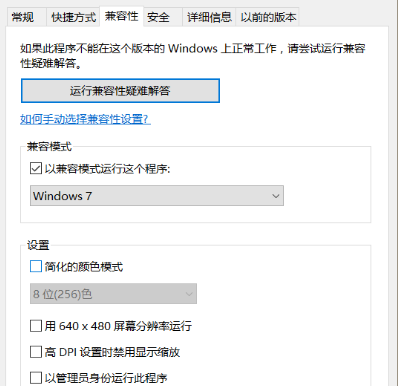Switch to the 以前的版本 tab
Image resolution: width=398 pixels, height=386 pixels.
[x=268, y=17]
